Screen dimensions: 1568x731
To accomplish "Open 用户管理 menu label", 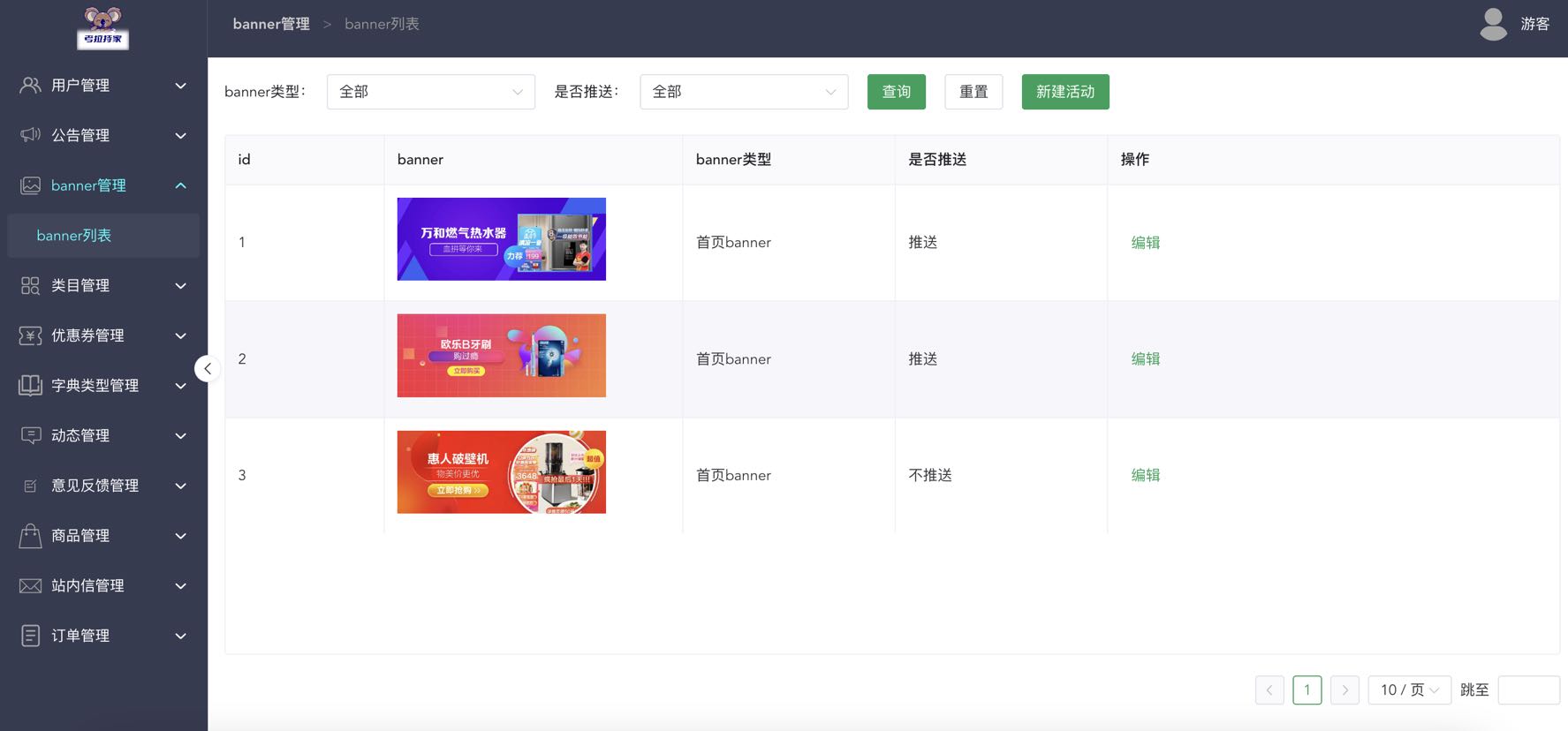I will (80, 86).
